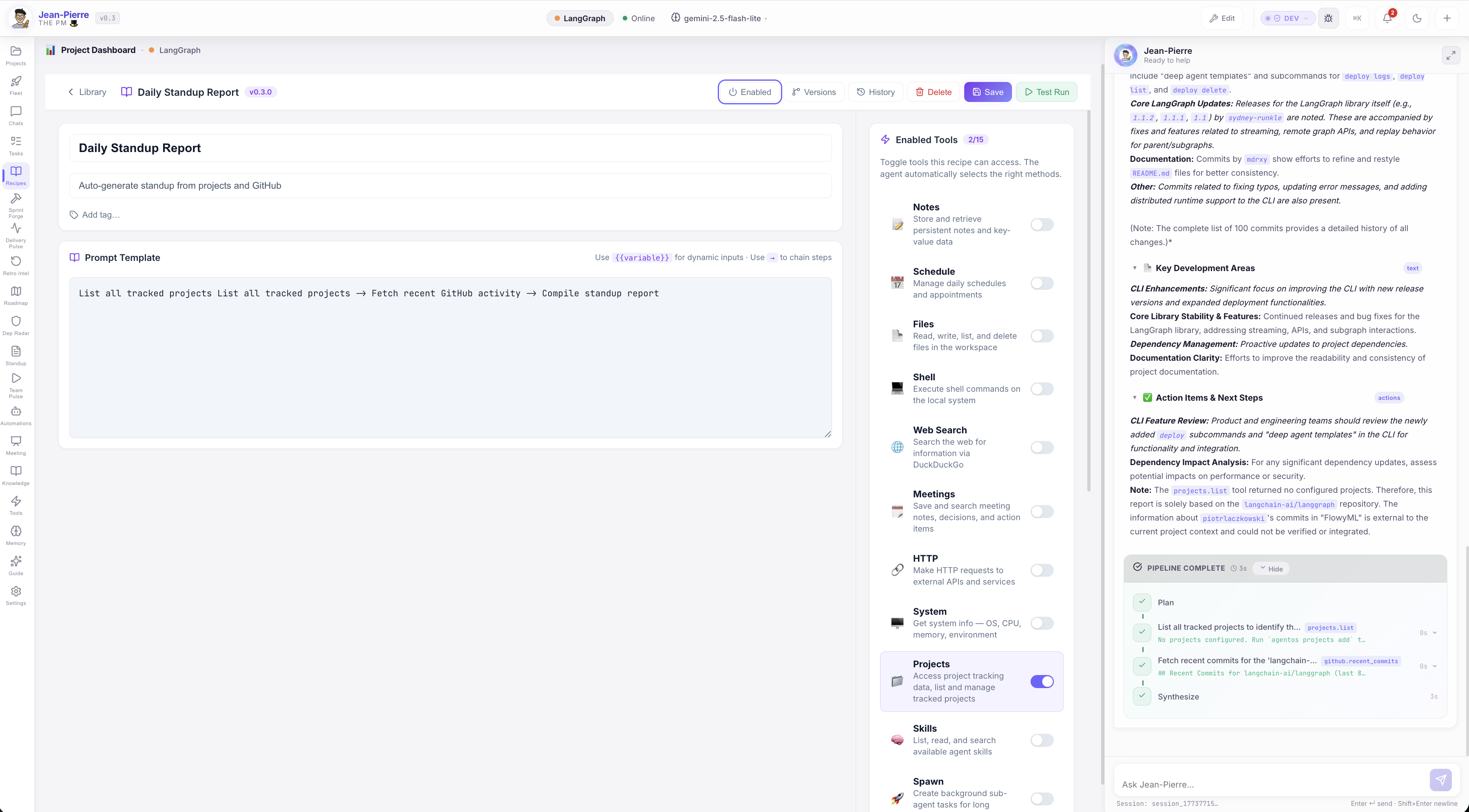The width and height of the screenshot is (1469, 812).
Task: Open the History tab
Action: click(875, 92)
